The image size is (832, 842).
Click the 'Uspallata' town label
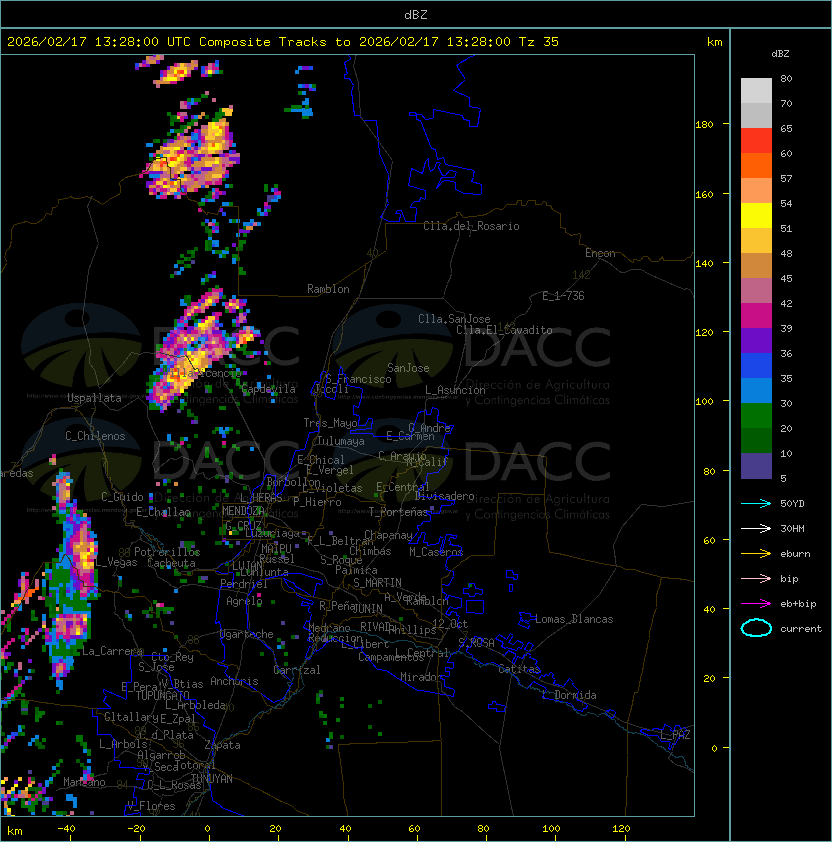point(94,398)
